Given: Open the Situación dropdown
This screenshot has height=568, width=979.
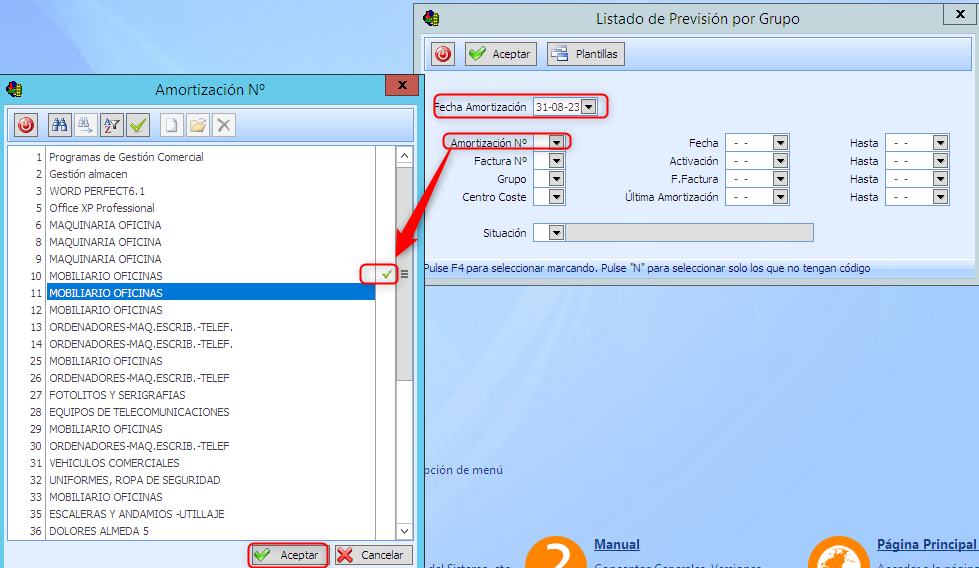Looking at the screenshot, I should [557, 233].
